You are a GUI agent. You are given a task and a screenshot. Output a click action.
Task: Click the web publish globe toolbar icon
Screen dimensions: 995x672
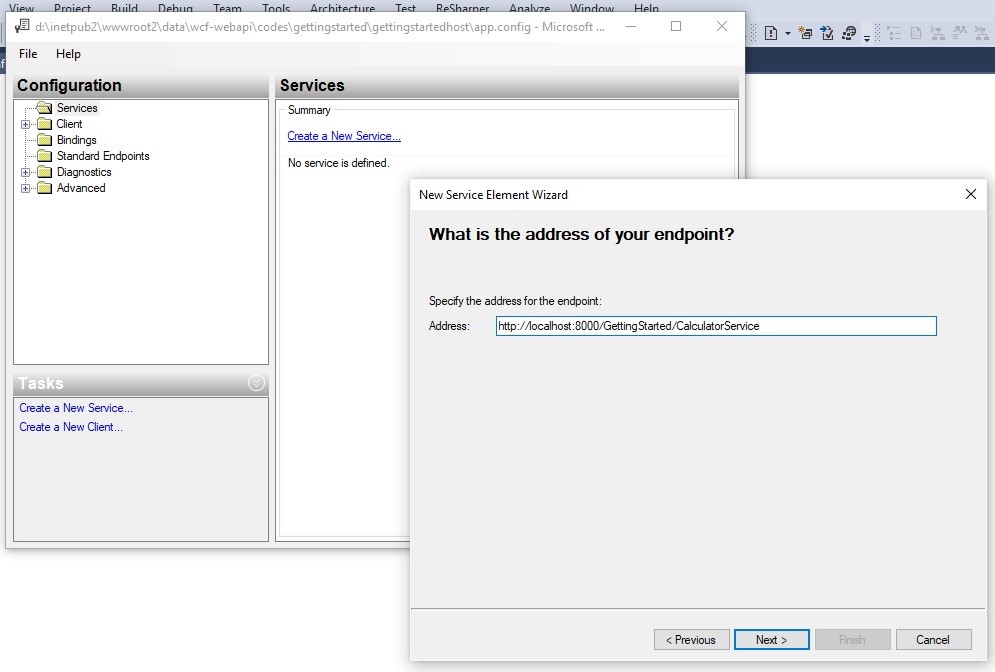pyautogui.click(x=851, y=32)
